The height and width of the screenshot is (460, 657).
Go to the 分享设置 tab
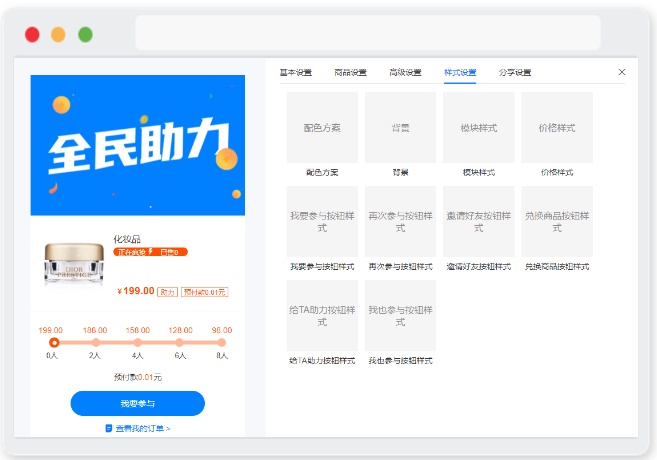pos(515,72)
